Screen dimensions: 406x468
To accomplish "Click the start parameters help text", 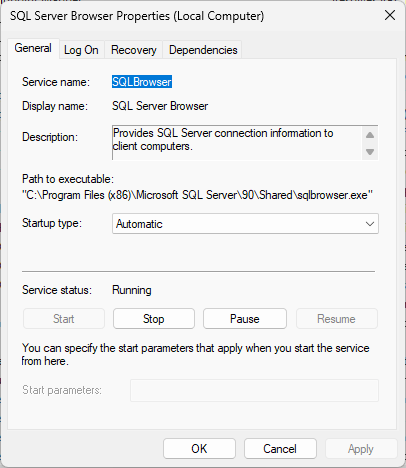I will tap(196, 354).
